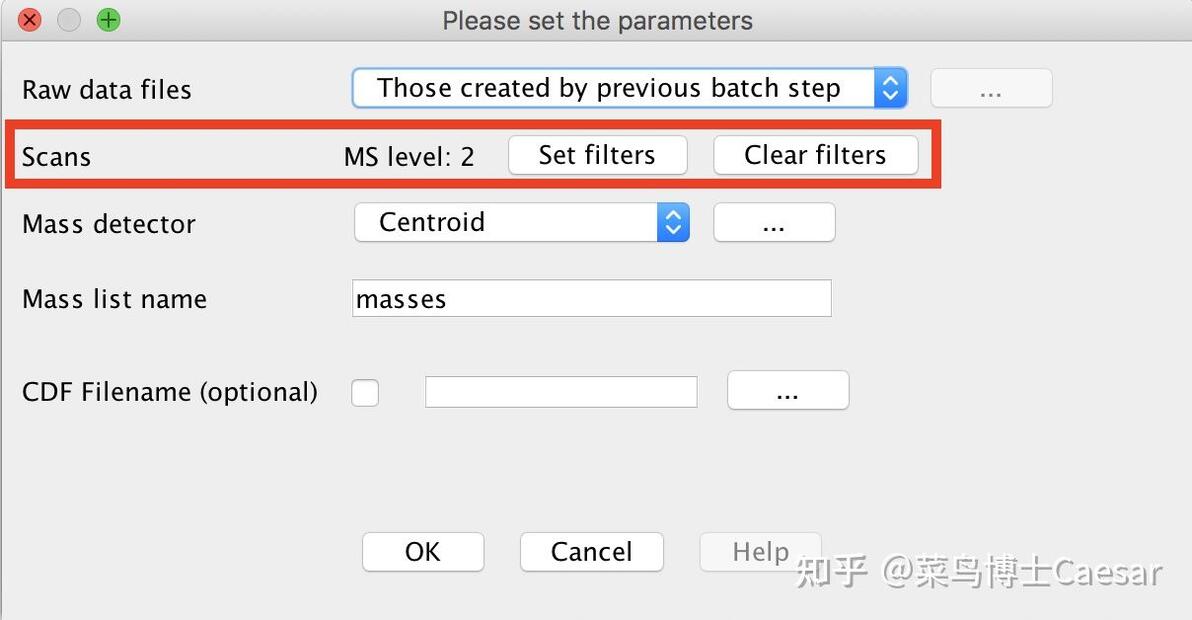Click the ellipsis button beside Raw data files
Screen dimensions: 1192x620
click(991, 89)
